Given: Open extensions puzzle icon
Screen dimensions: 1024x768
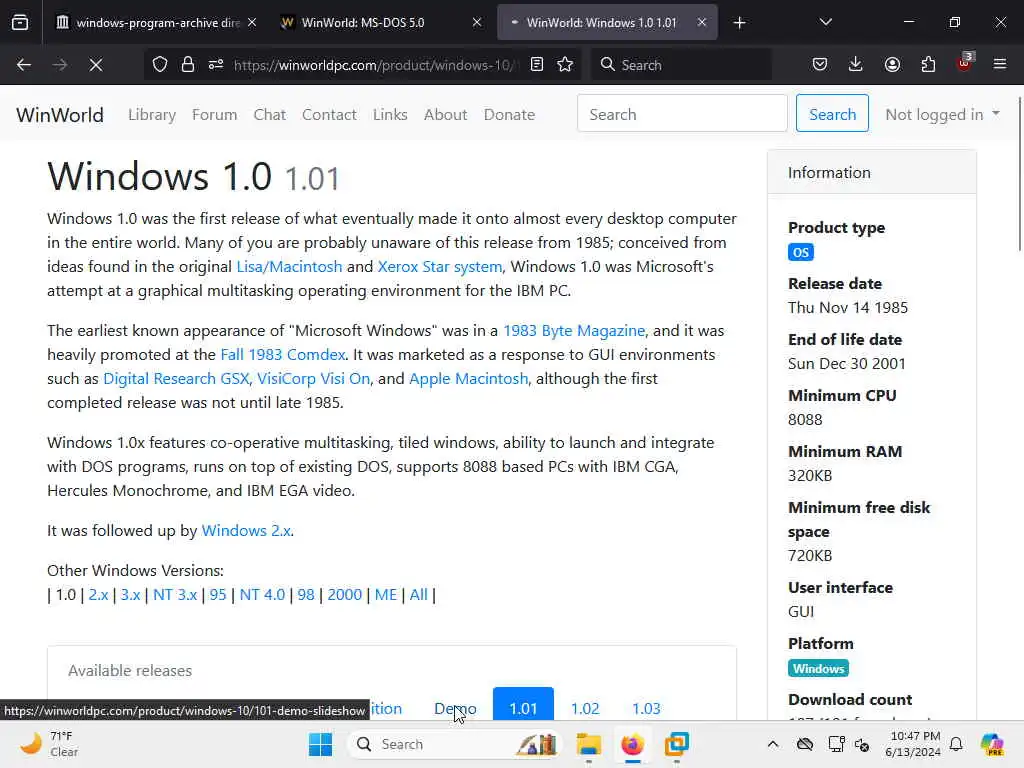Looking at the screenshot, I should (928, 65).
